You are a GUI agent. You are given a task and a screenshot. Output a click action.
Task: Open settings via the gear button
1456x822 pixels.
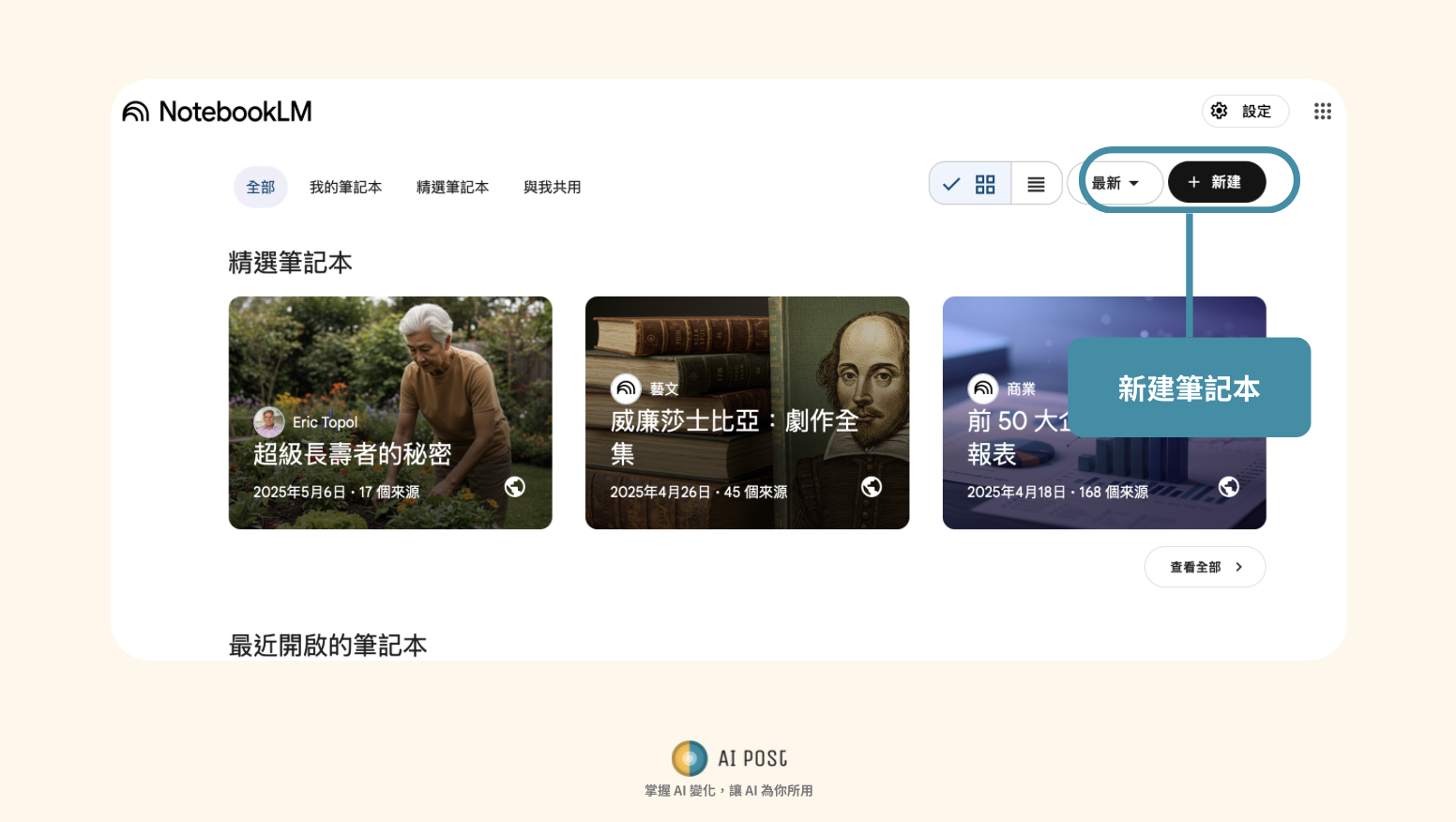(x=1245, y=111)
